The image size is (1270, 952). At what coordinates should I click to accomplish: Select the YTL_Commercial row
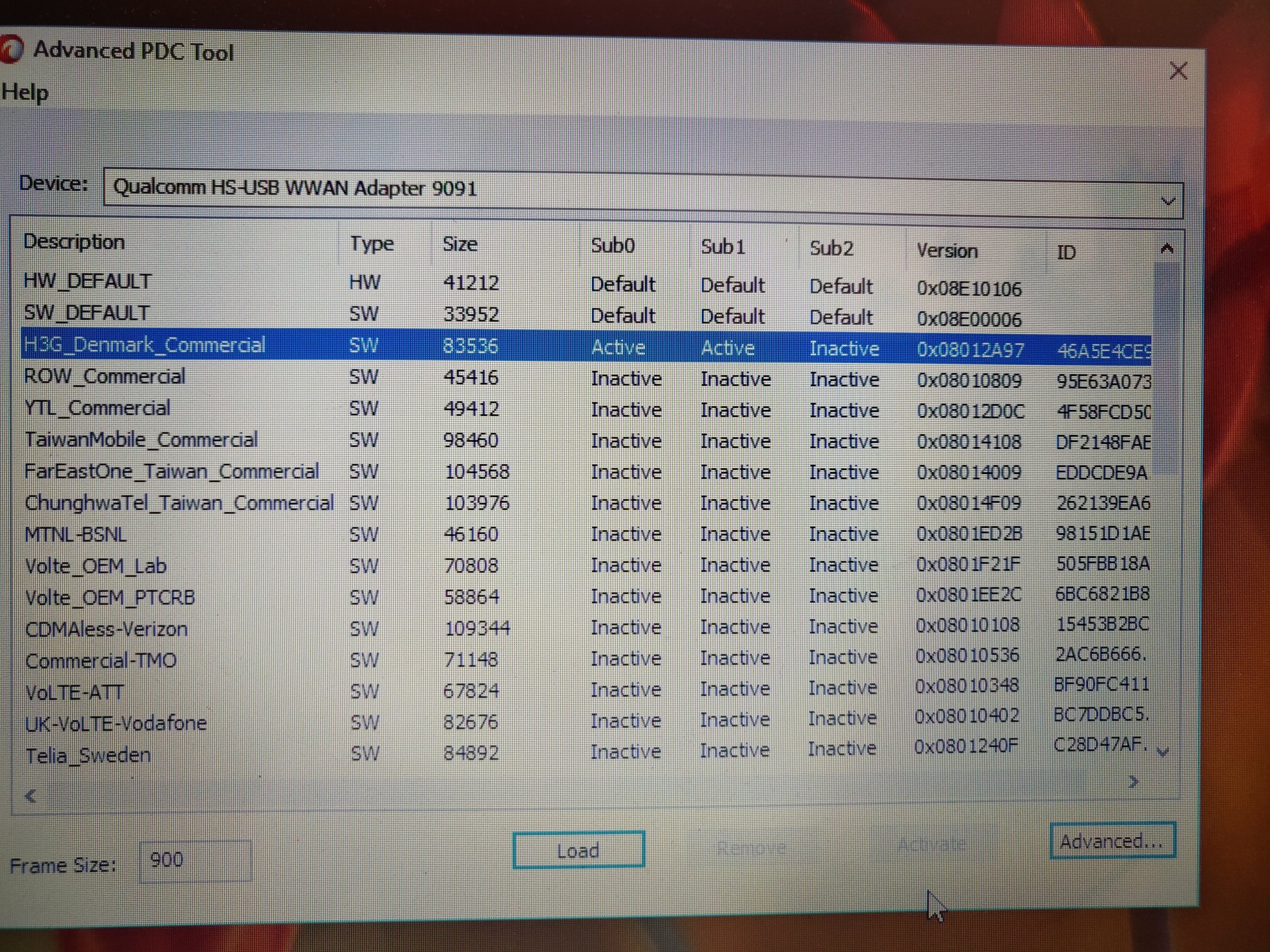click(x=586, y=409)
